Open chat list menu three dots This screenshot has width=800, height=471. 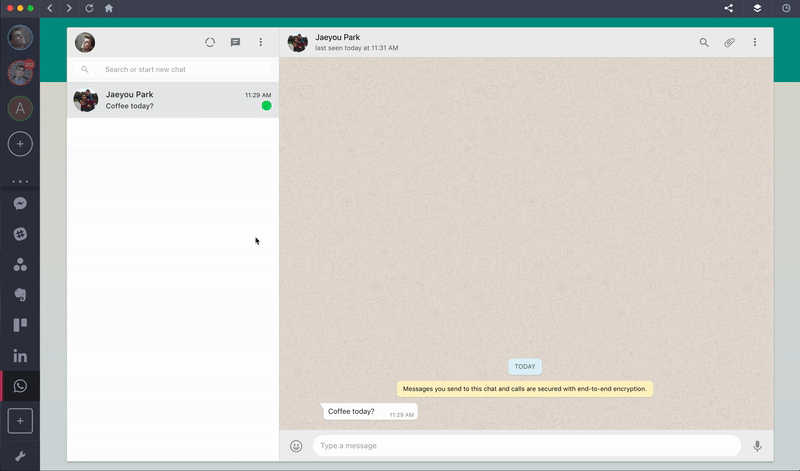pyautogui.click(x=261, y=42)
